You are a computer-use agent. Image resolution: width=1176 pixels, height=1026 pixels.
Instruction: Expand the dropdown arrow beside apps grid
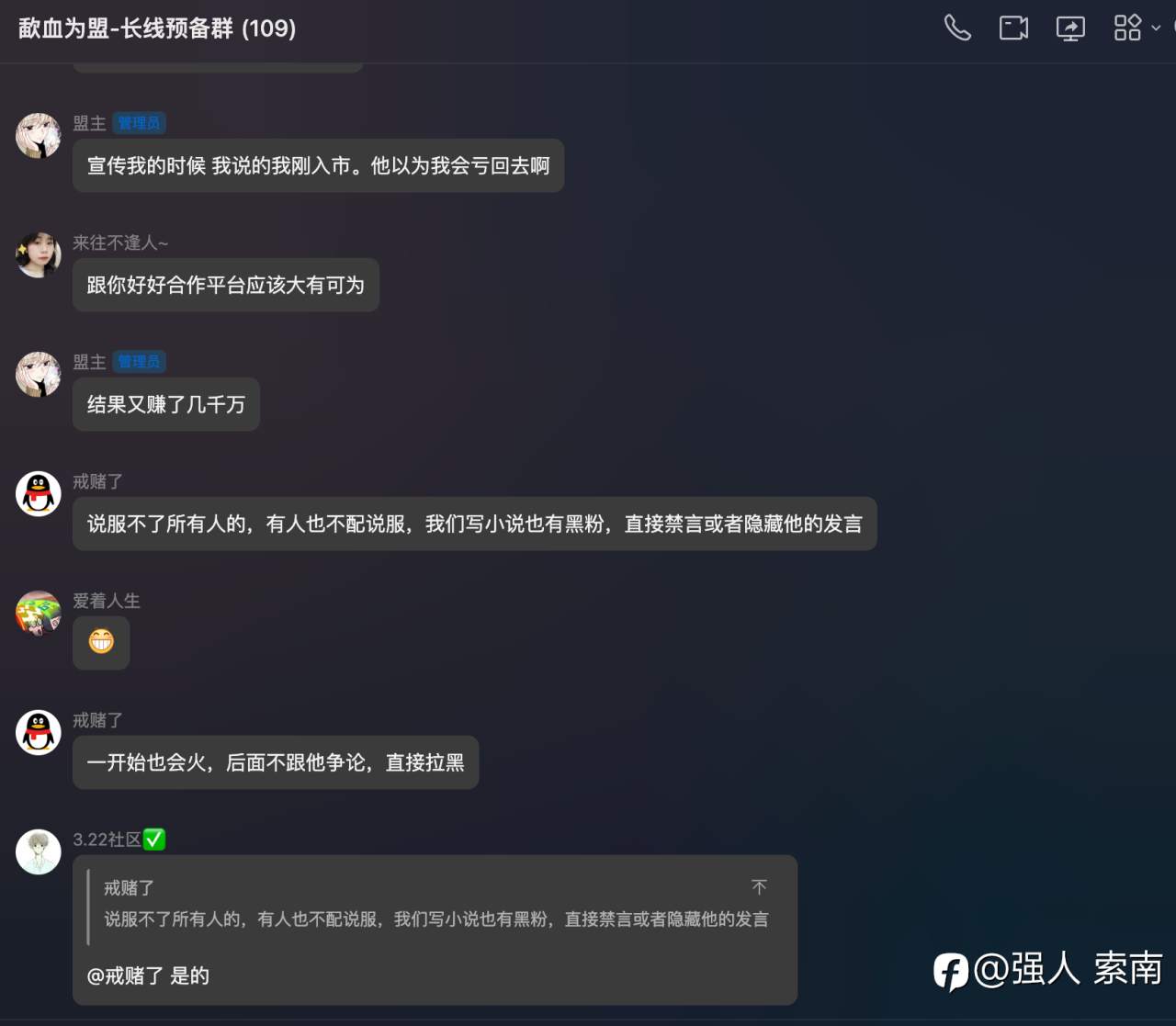click(x=1156, y=28)
